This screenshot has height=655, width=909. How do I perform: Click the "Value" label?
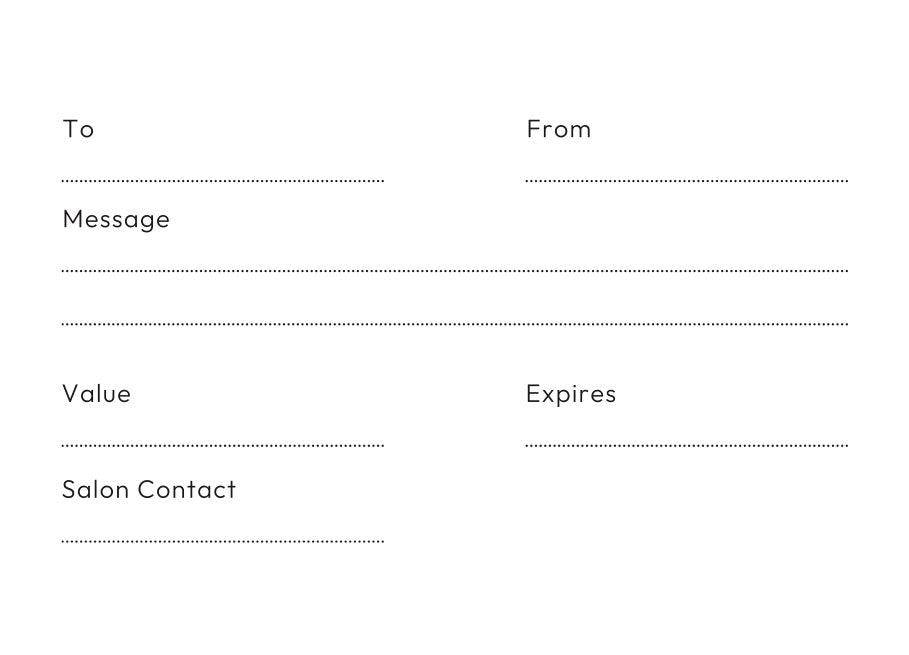pyautogui.click(x=96, y=394)
